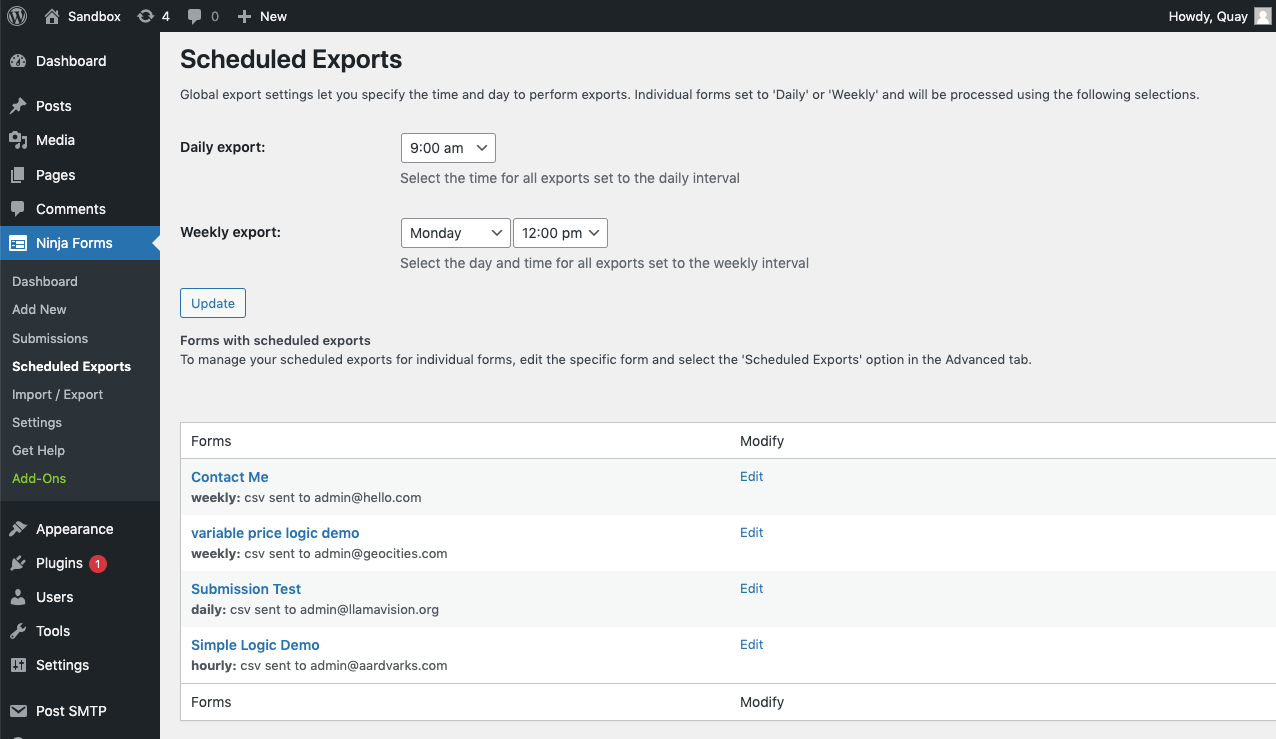
Task: Edit the Submission Test scheduled export
Action: click(751, 588)
